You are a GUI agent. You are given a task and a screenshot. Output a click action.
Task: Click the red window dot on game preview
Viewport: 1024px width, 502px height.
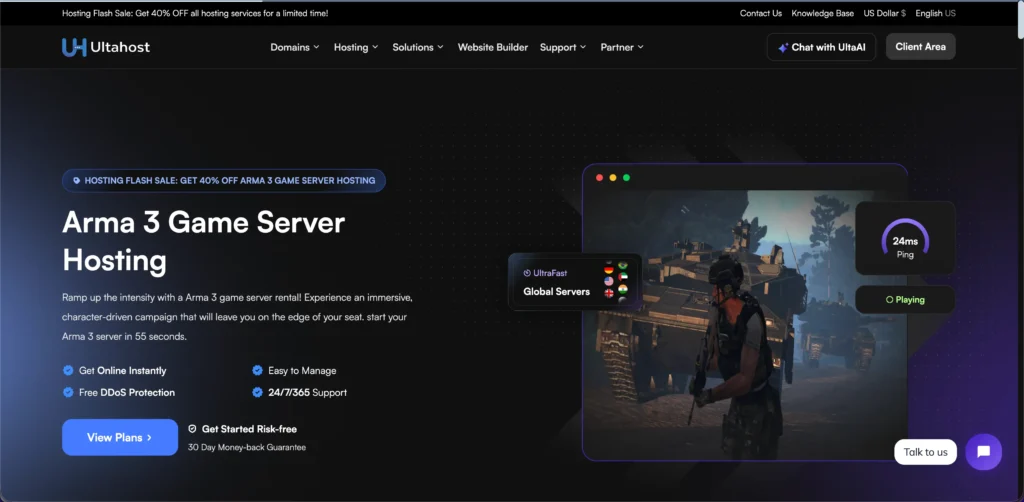coord(599,178)
